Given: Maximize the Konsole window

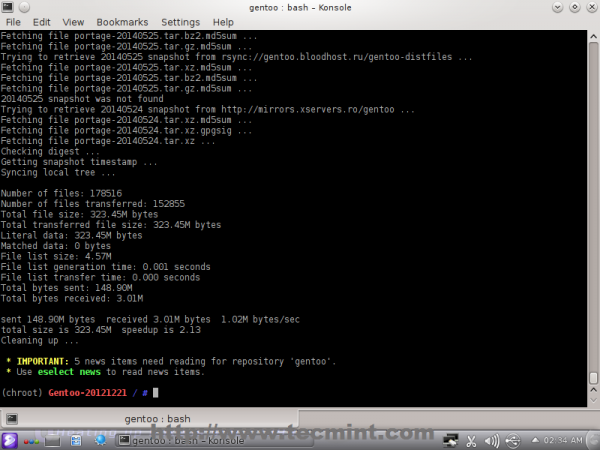Looking at the screenshot, I should 575,7.
